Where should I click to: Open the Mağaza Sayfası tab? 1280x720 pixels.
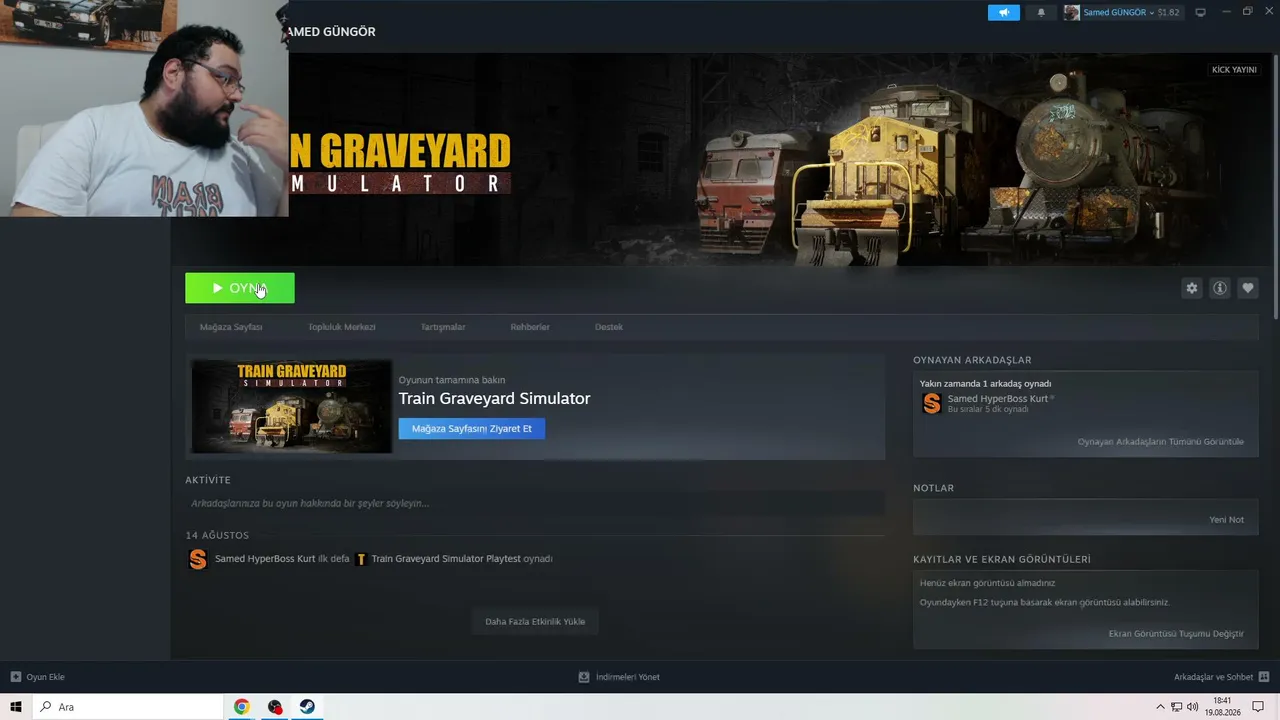[x=231, y=327]
